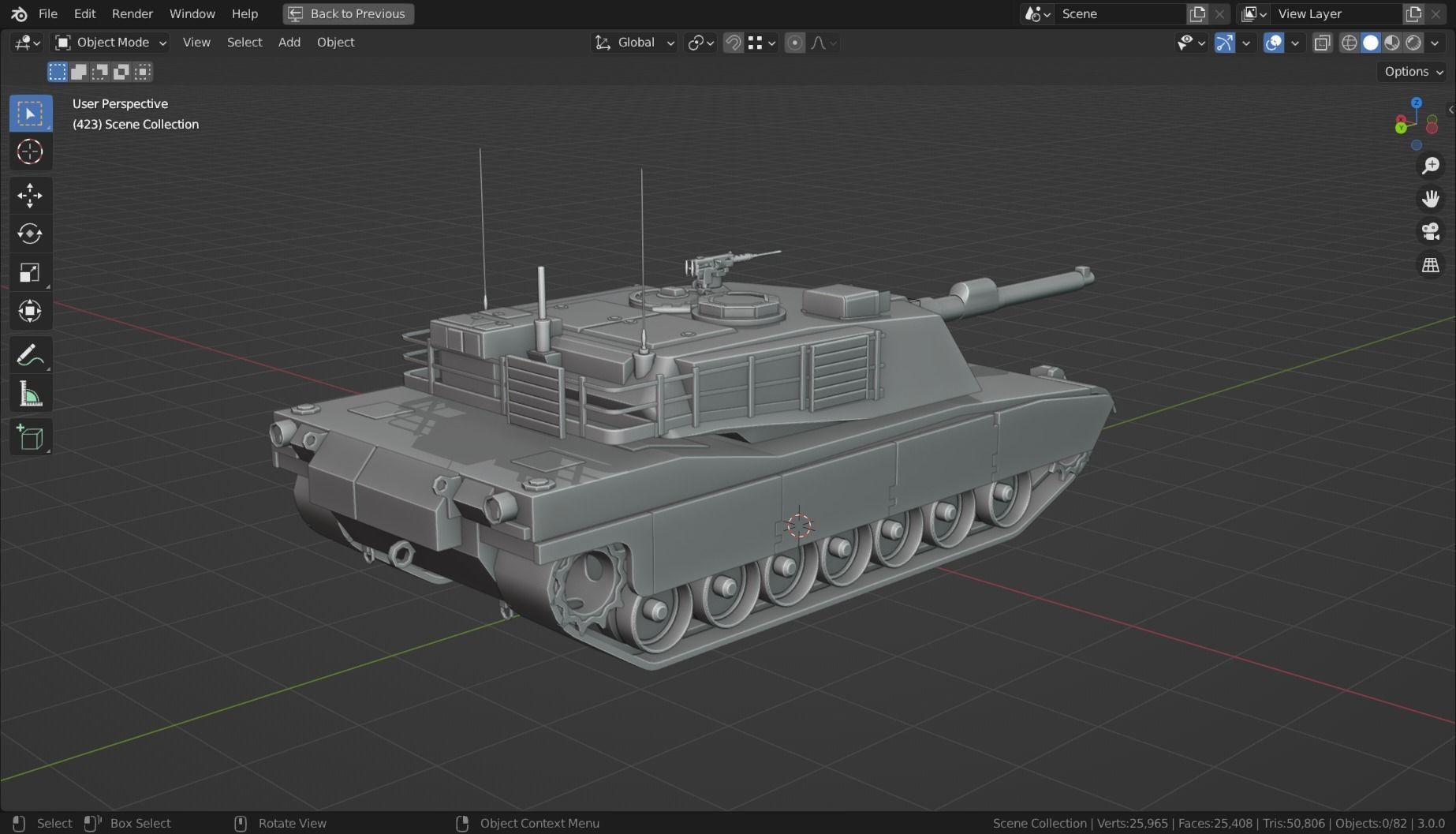
Task: Open the Options dropdown
Action: pyautogui.click(x=1413, y=72)
